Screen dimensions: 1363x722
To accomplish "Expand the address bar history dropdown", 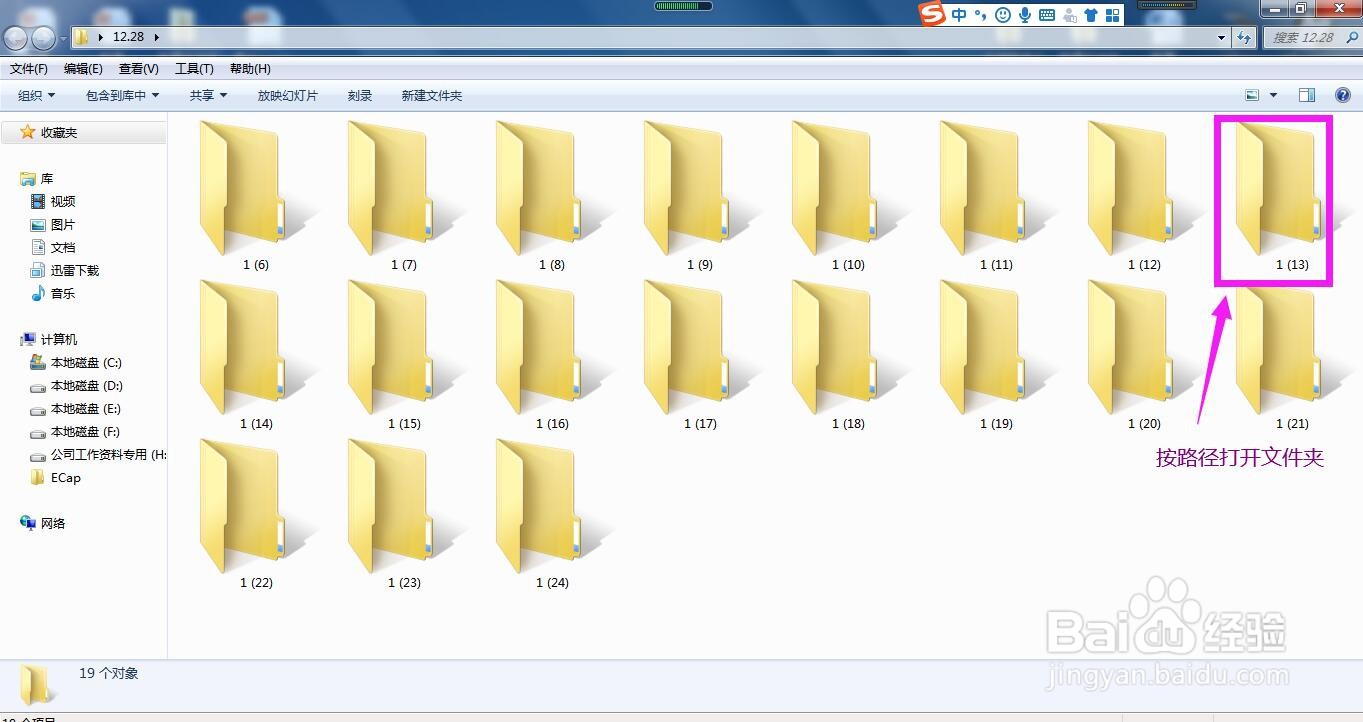I will click(x=1222, y=37).
